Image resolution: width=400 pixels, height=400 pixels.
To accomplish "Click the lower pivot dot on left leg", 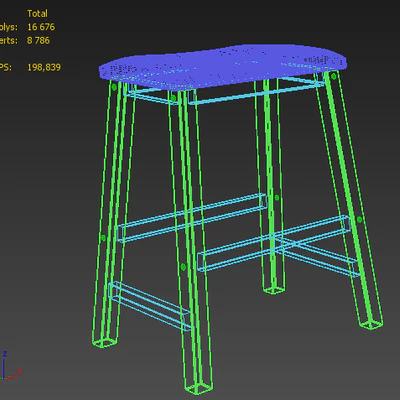I will [x=103, y=238].
